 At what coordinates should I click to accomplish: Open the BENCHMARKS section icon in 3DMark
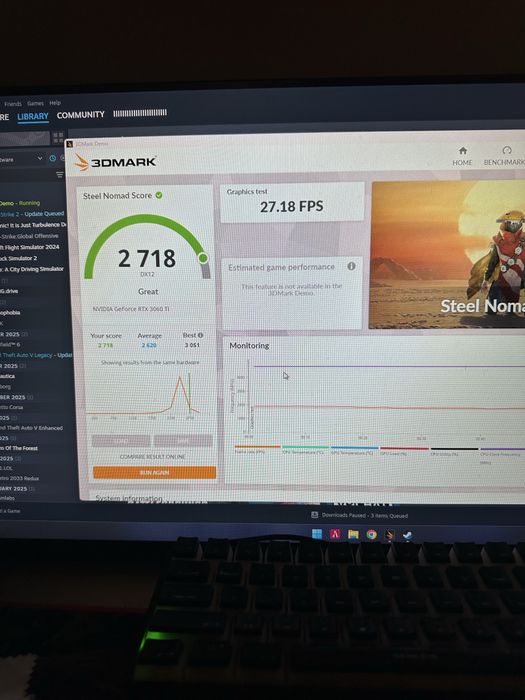pos(507,150)
